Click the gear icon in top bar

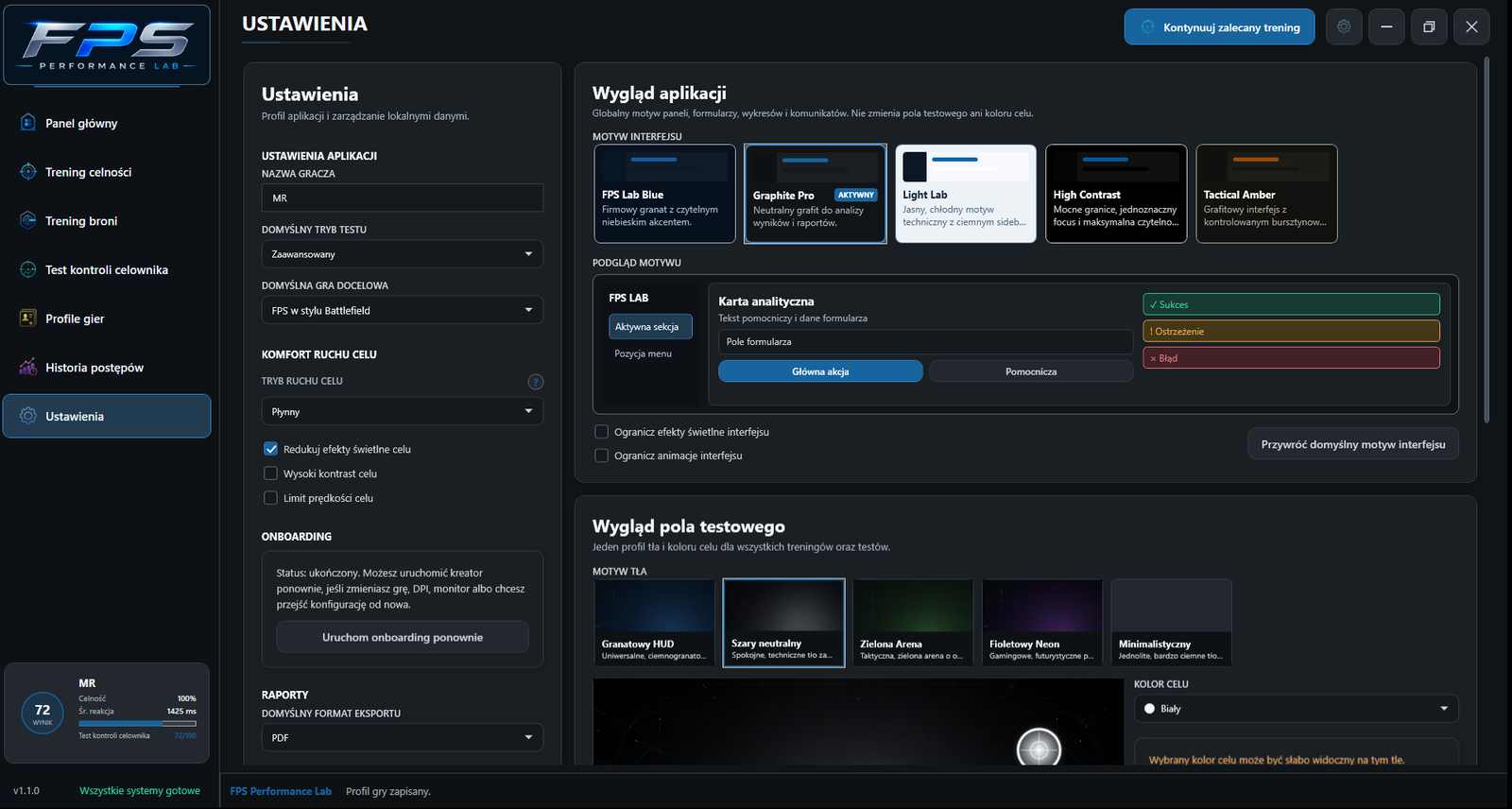pos(1344,26)
